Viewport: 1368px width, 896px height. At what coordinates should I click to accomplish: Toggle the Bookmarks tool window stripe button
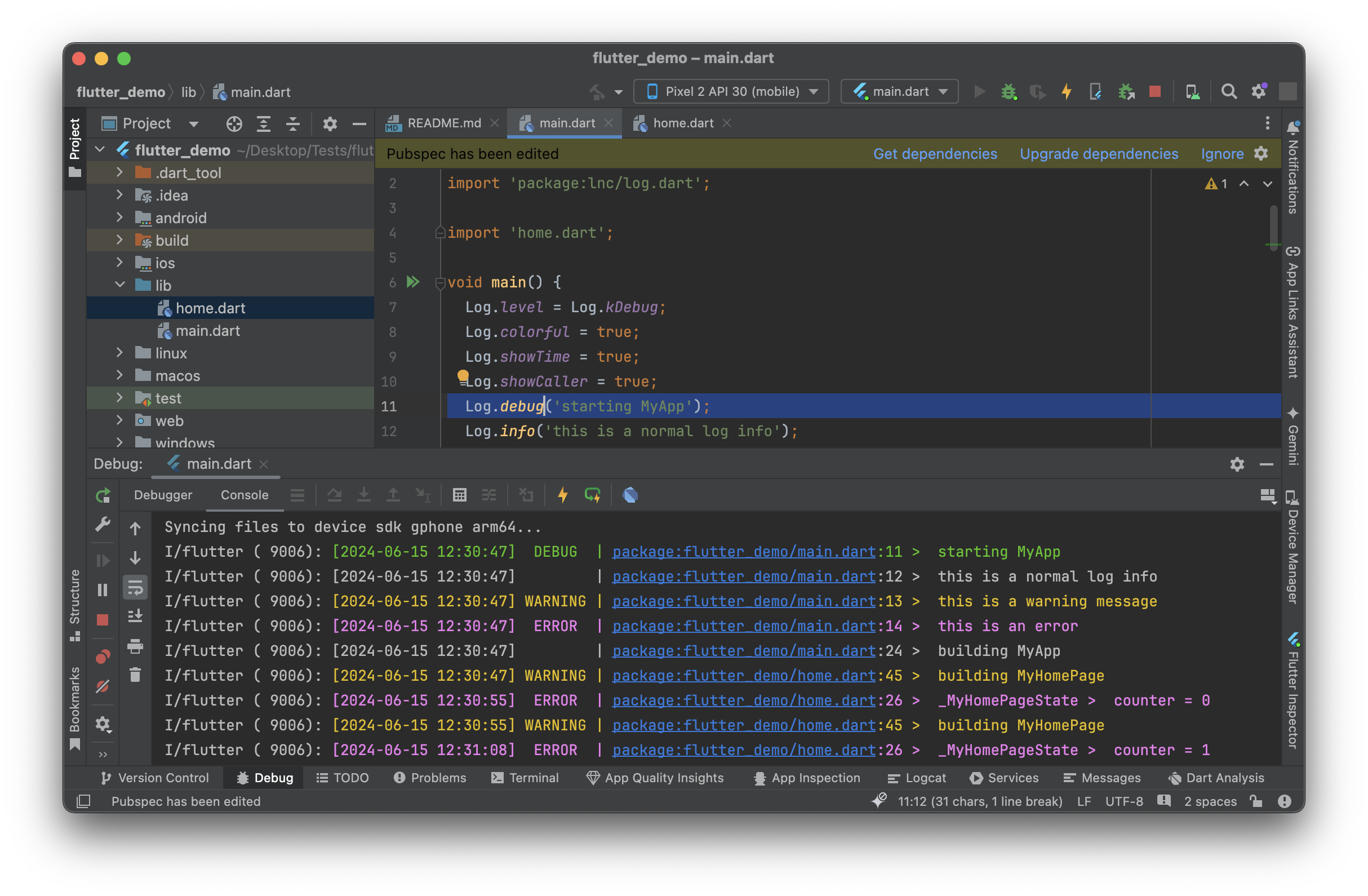pos(75,709)
